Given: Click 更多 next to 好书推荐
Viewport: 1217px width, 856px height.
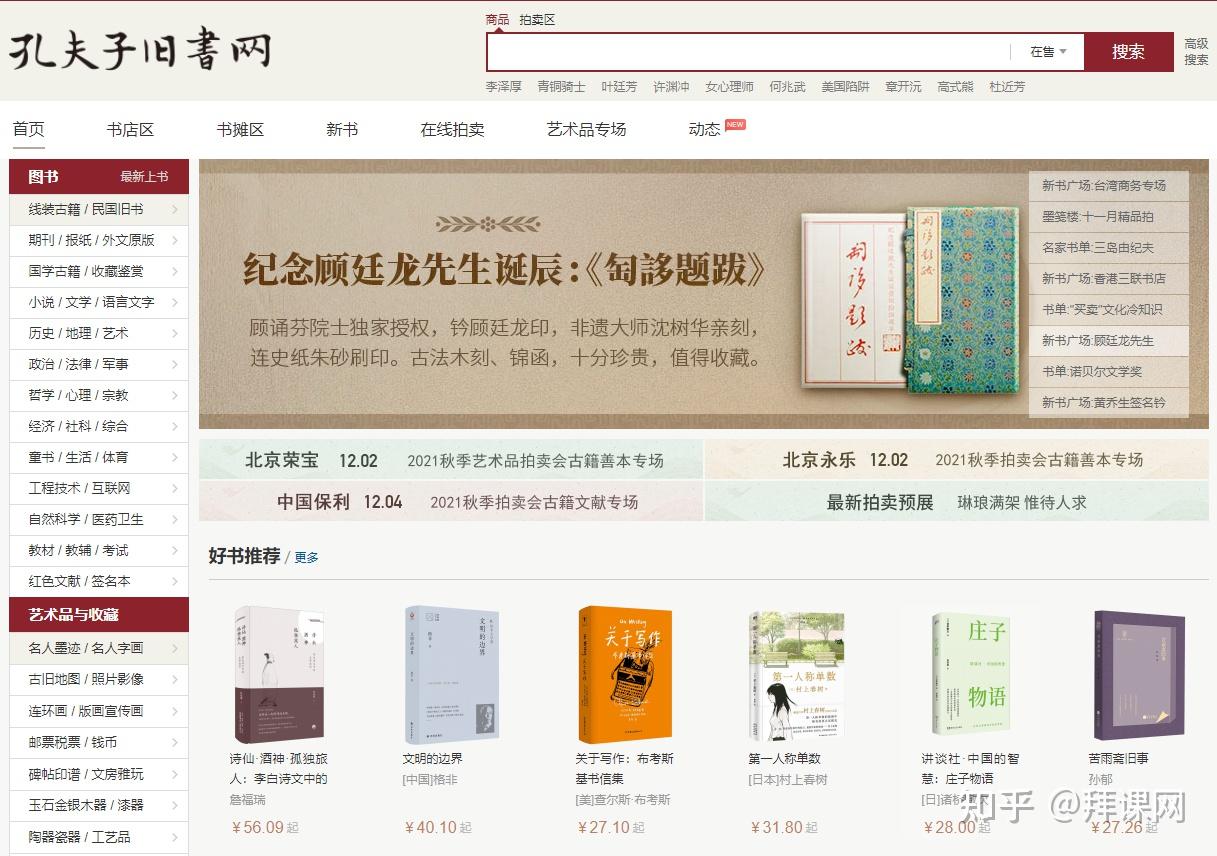Looking at the screenshot, I should click(x=306, y=558).
